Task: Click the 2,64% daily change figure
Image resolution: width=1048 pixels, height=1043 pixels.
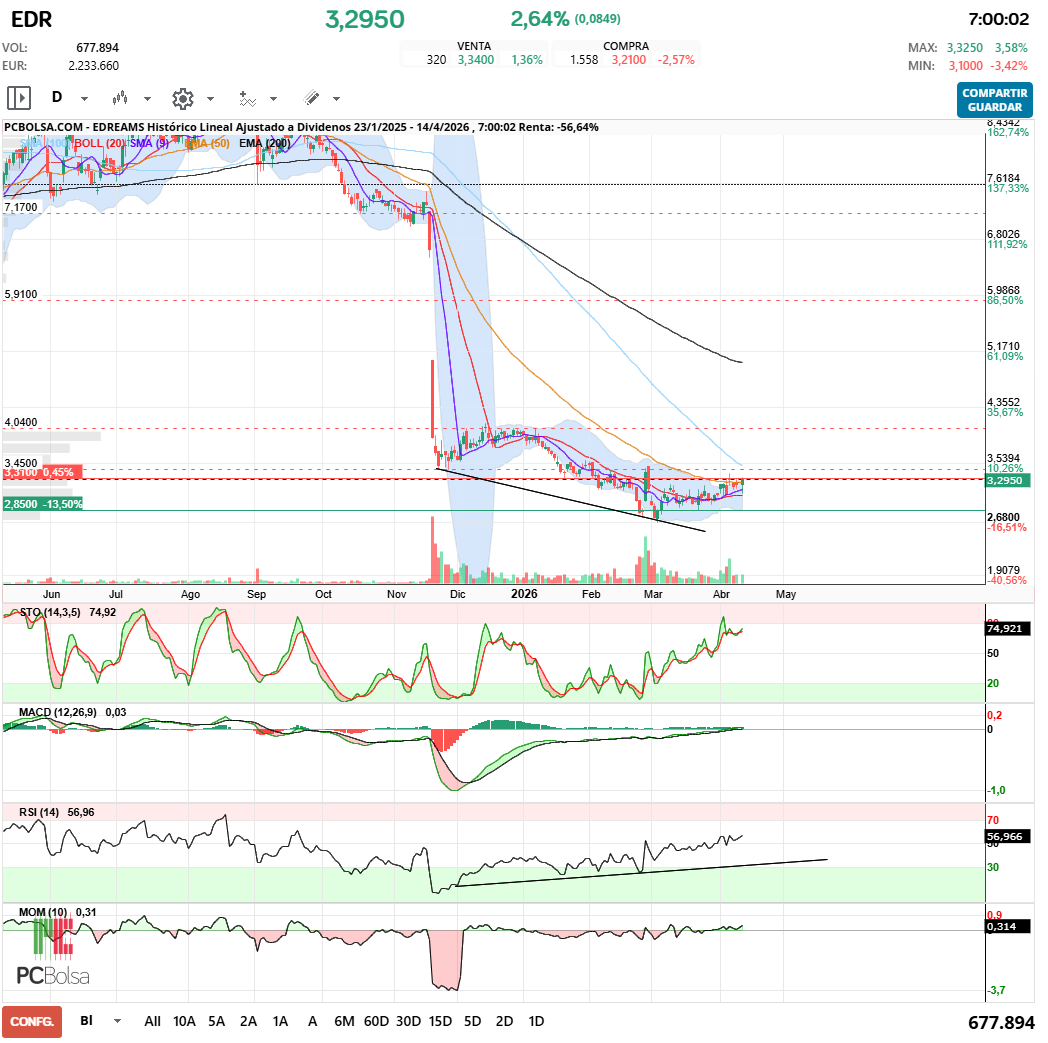Action: 540,19
